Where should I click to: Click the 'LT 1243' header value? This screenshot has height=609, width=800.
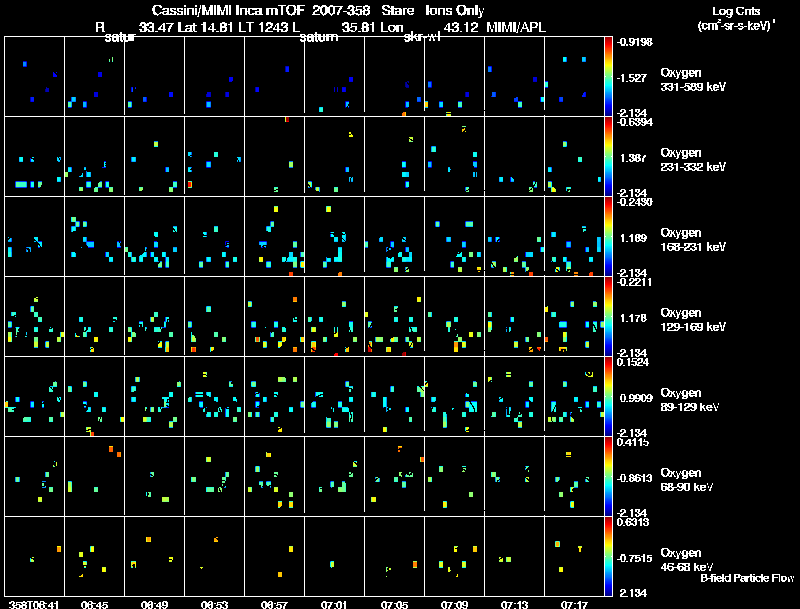point(263,28)
